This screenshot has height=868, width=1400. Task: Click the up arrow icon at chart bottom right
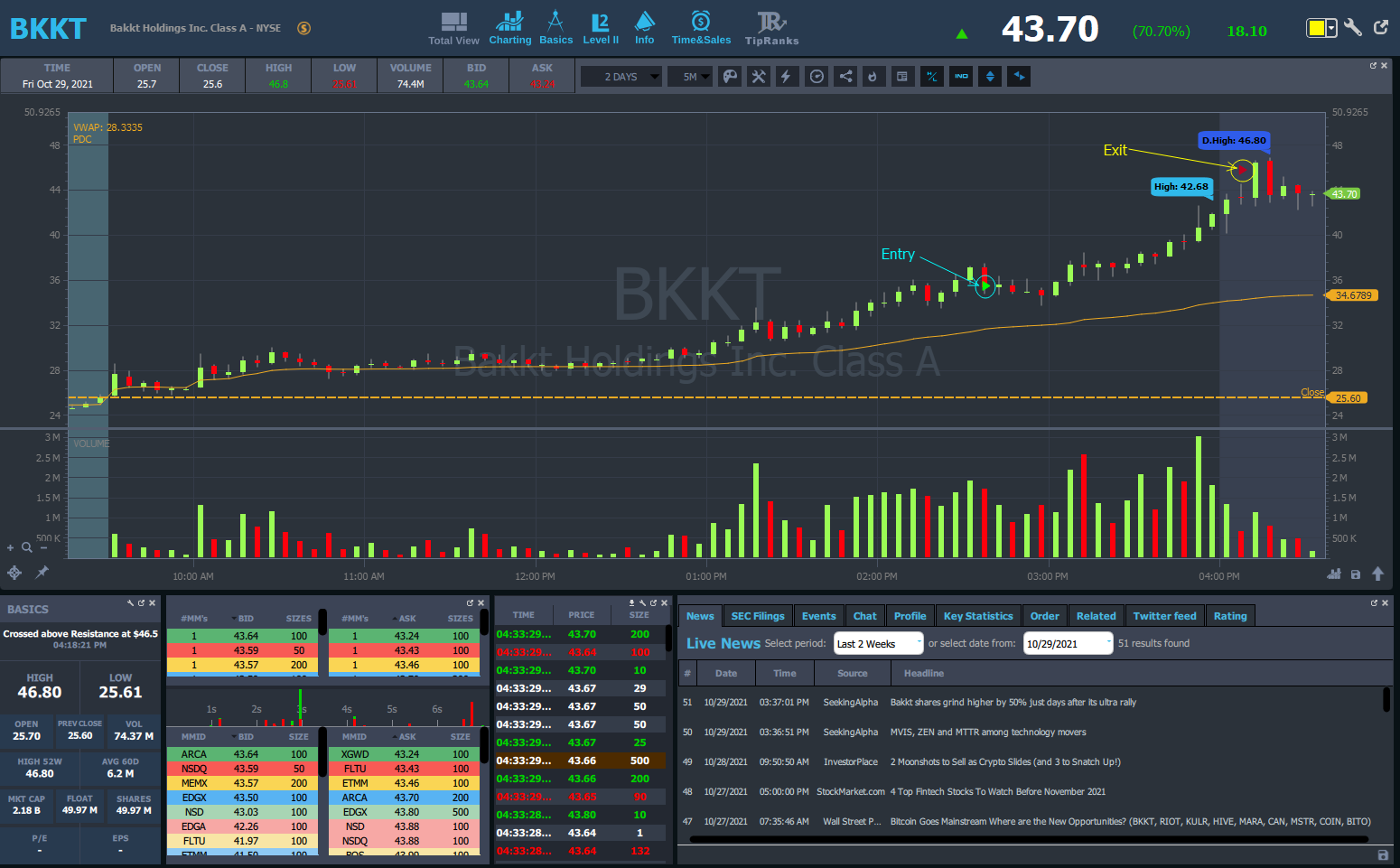1377,574
